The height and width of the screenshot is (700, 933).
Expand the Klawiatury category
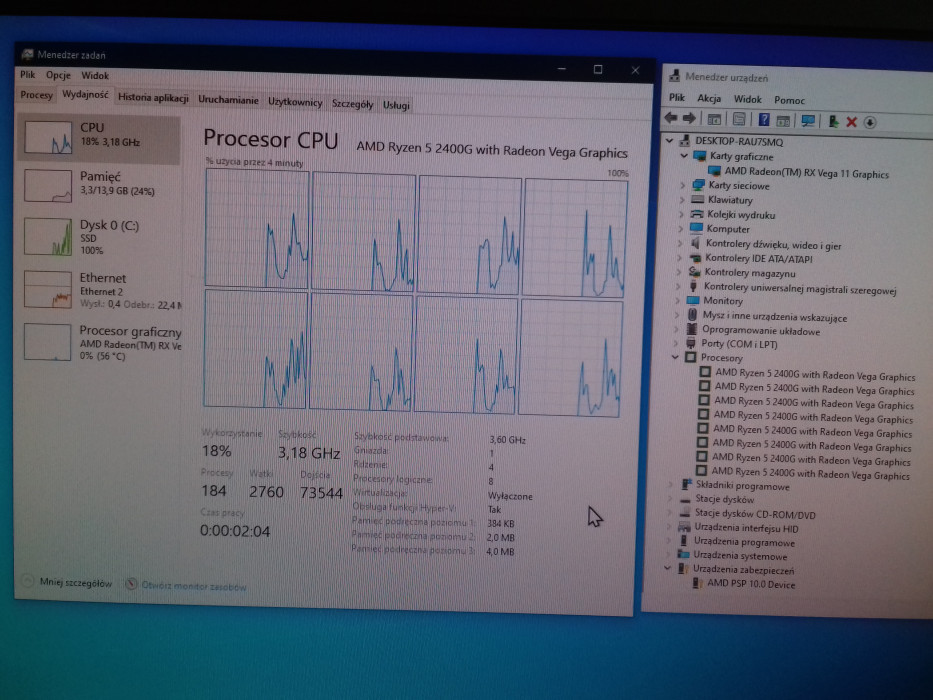pyautogui.click(x=682, y=199)
